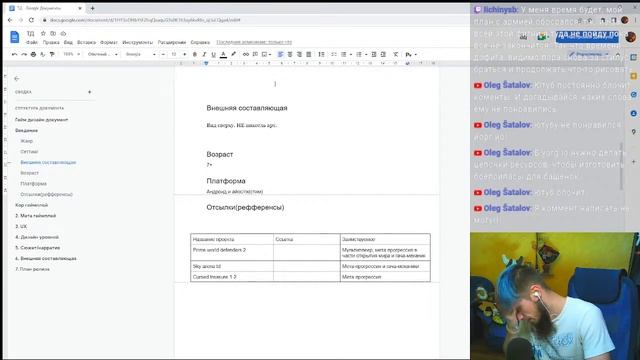Open the bulleted list style arrow
Screen dimensions: 640x360
pyautogui.click(x=351, y=55)
